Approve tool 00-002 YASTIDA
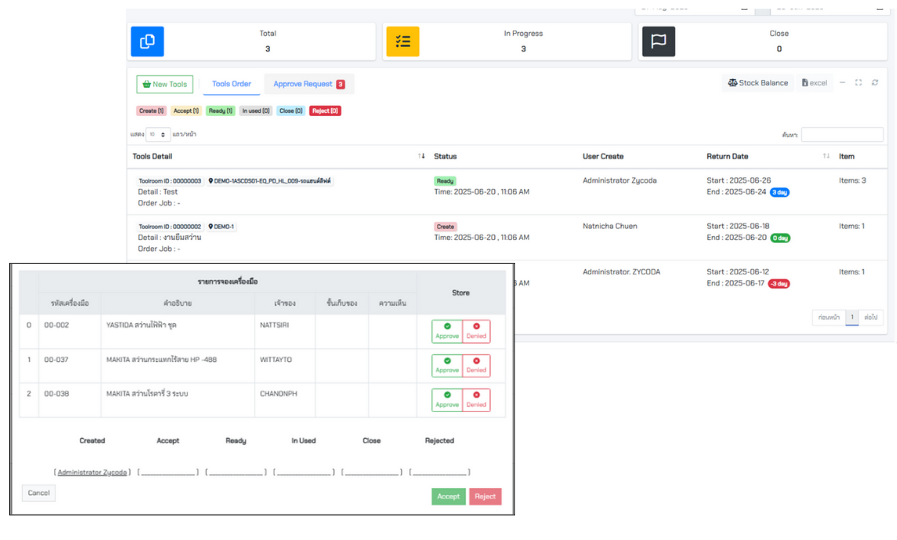Image resolution: width=897 pixels, height=540 pixels. [x=446, y=331]
